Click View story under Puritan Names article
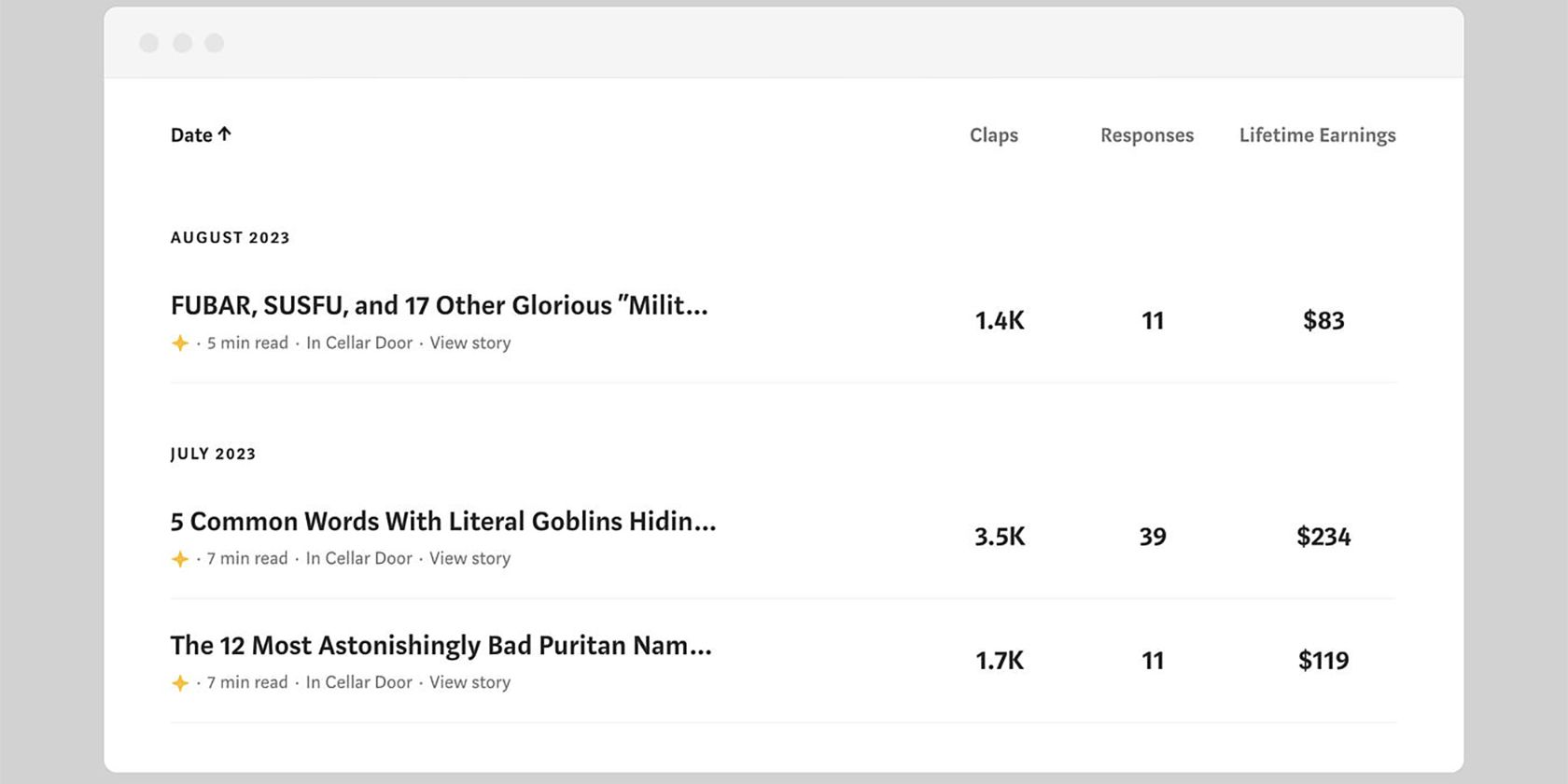This screenshot has width=1568, height=784. (469, 683)
